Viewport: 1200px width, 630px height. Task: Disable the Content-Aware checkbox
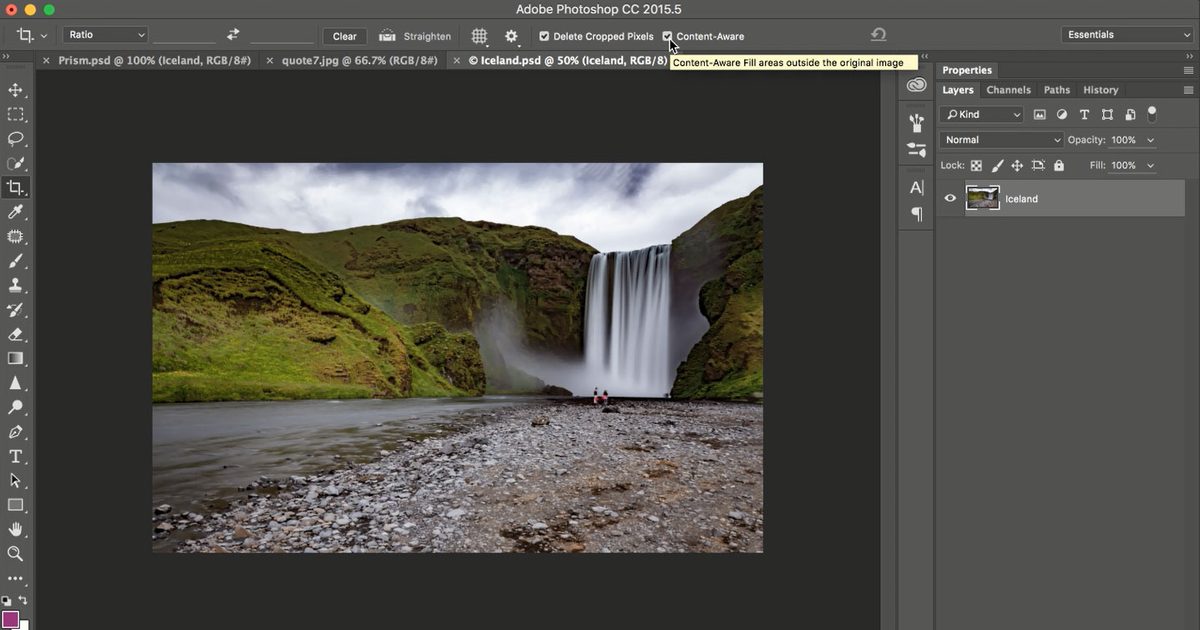[667, 36]
